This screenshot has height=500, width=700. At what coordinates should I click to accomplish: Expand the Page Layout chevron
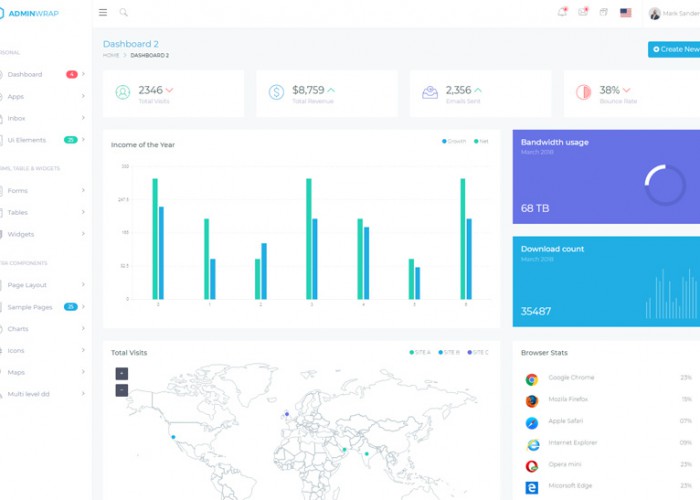(x=83, y=285)
